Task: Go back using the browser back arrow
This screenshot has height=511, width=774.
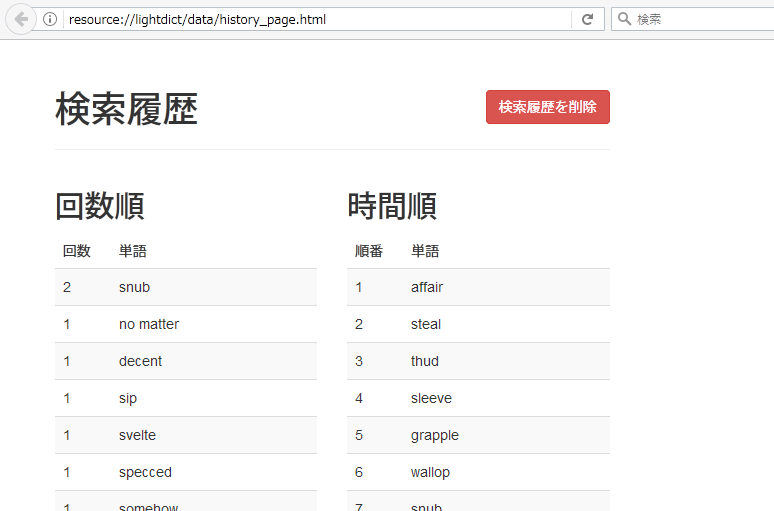Action: pyautogui.click(x=21, y=20)
